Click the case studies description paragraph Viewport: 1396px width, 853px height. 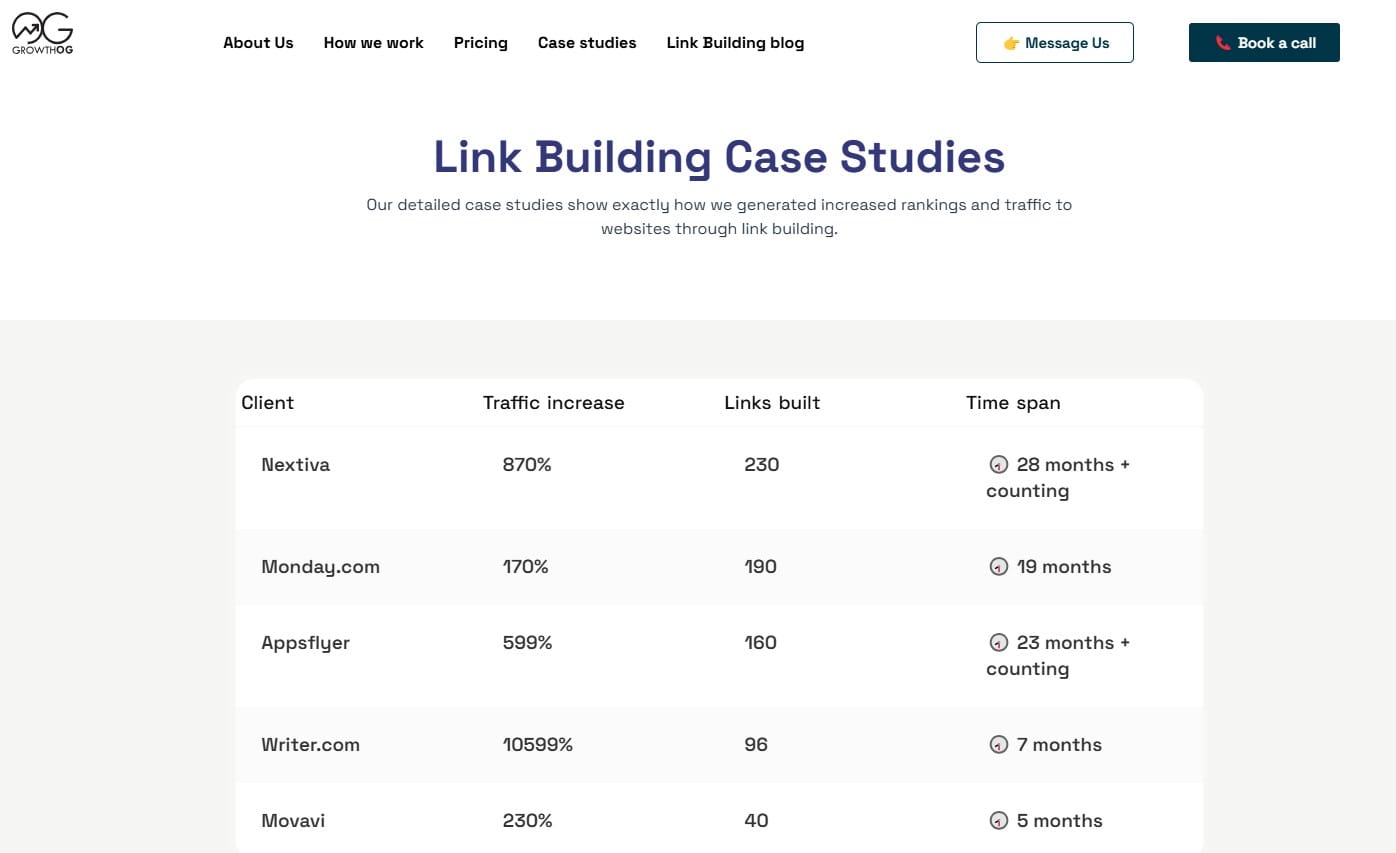pos(719,217)
